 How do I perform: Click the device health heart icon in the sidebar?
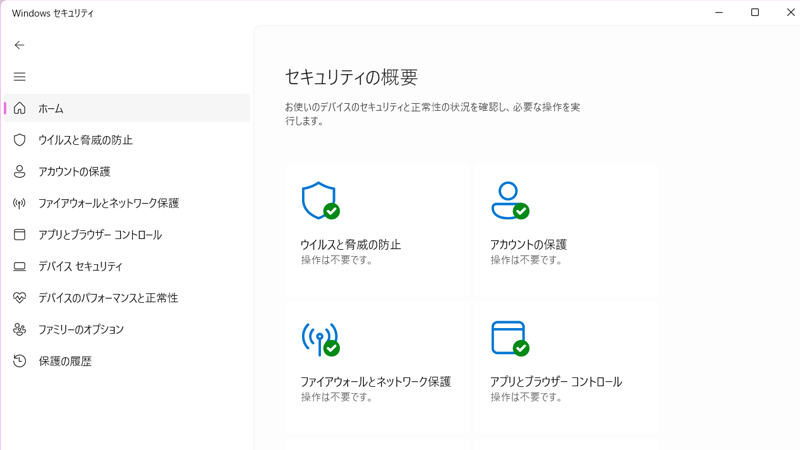click(19, 297)
